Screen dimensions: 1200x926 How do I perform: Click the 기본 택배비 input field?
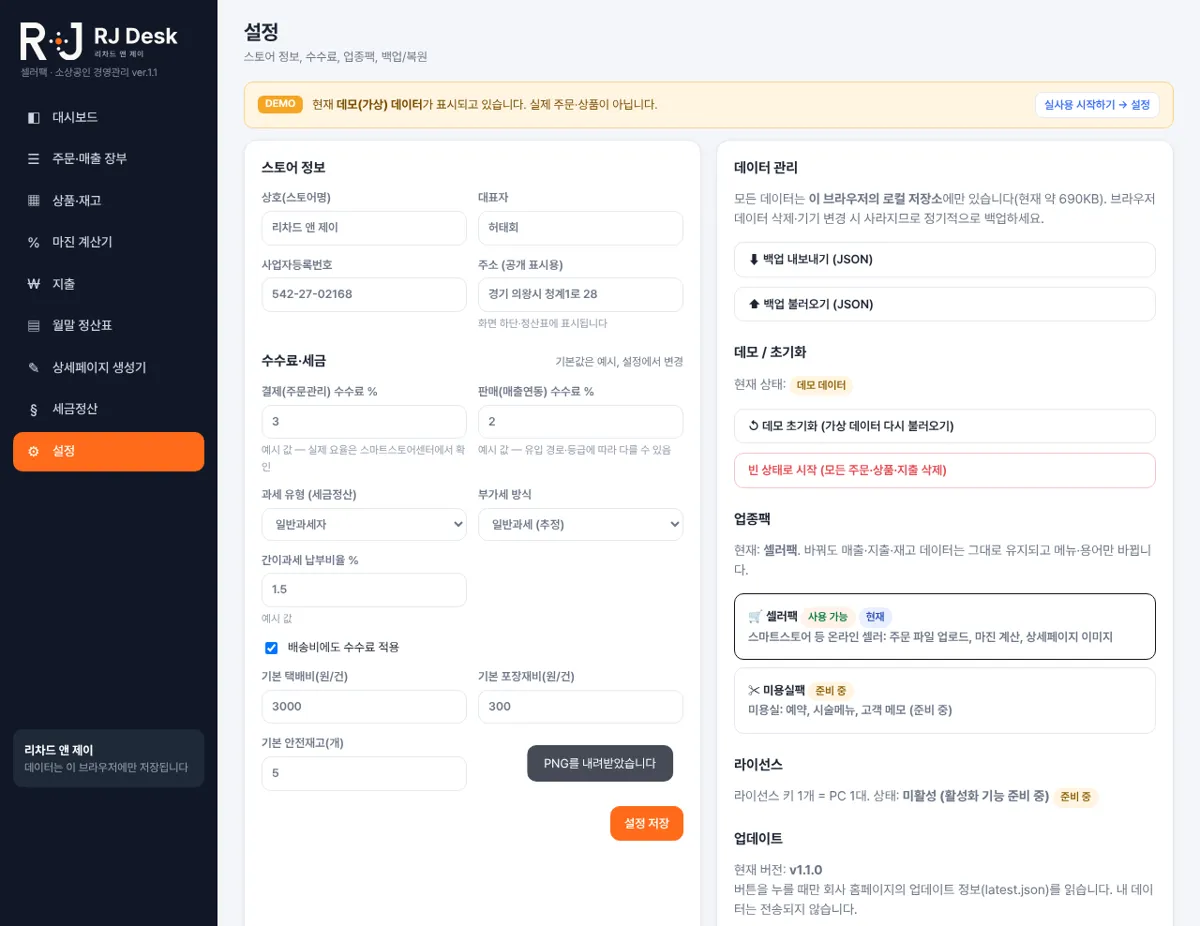click(364, 707)
